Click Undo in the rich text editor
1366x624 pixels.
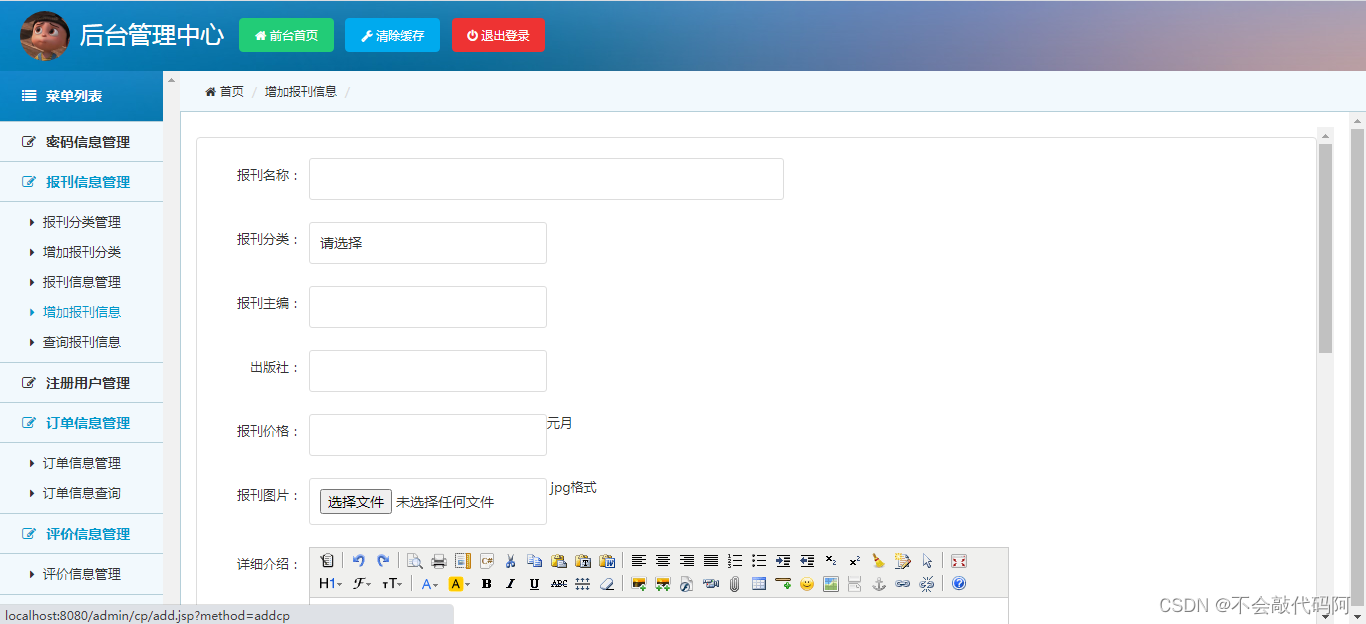click(360, 561)
